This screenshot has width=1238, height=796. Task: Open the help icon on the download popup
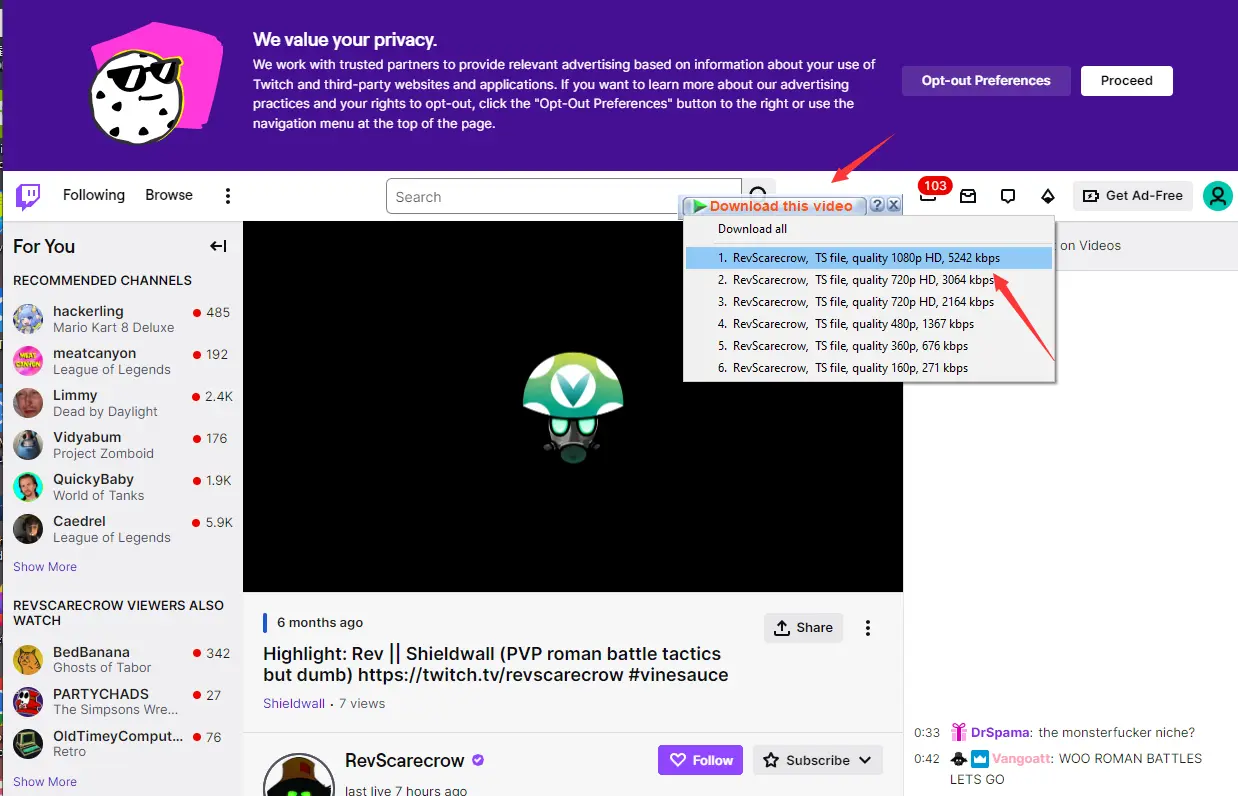877,204
